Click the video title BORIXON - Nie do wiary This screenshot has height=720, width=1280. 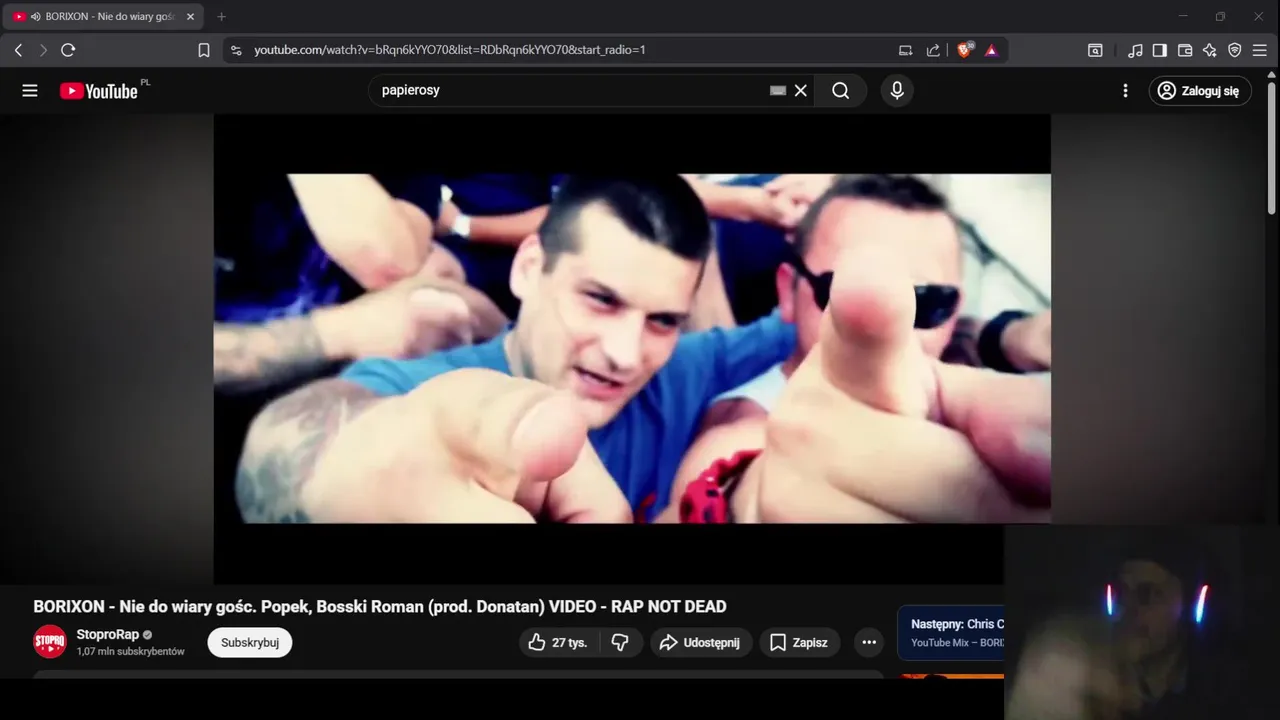379,607
